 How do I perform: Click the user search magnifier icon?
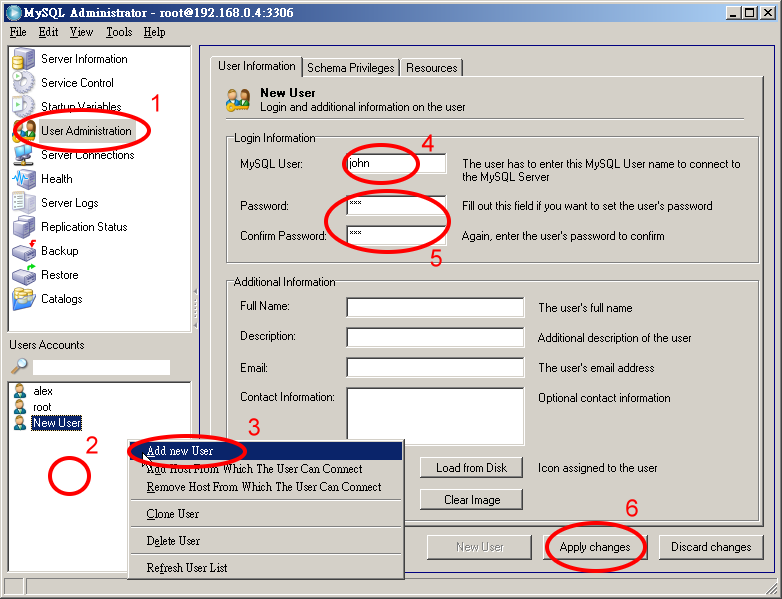19,367
